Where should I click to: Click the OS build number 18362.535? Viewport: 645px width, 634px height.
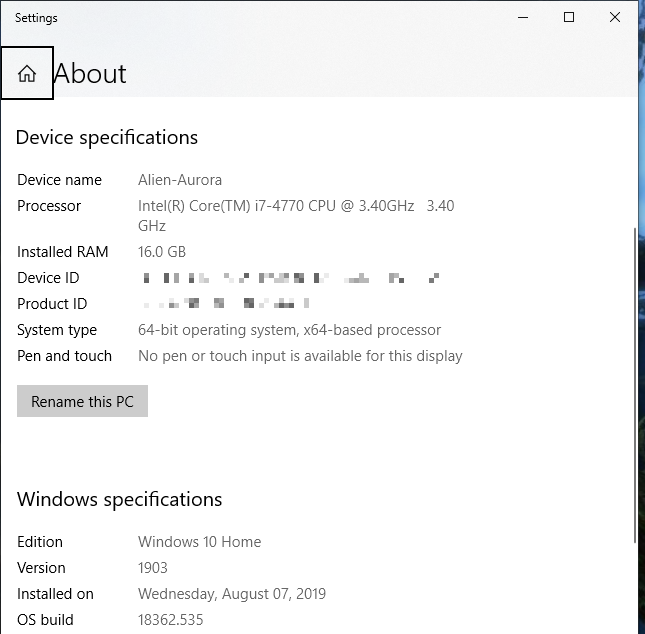(170, 620)
